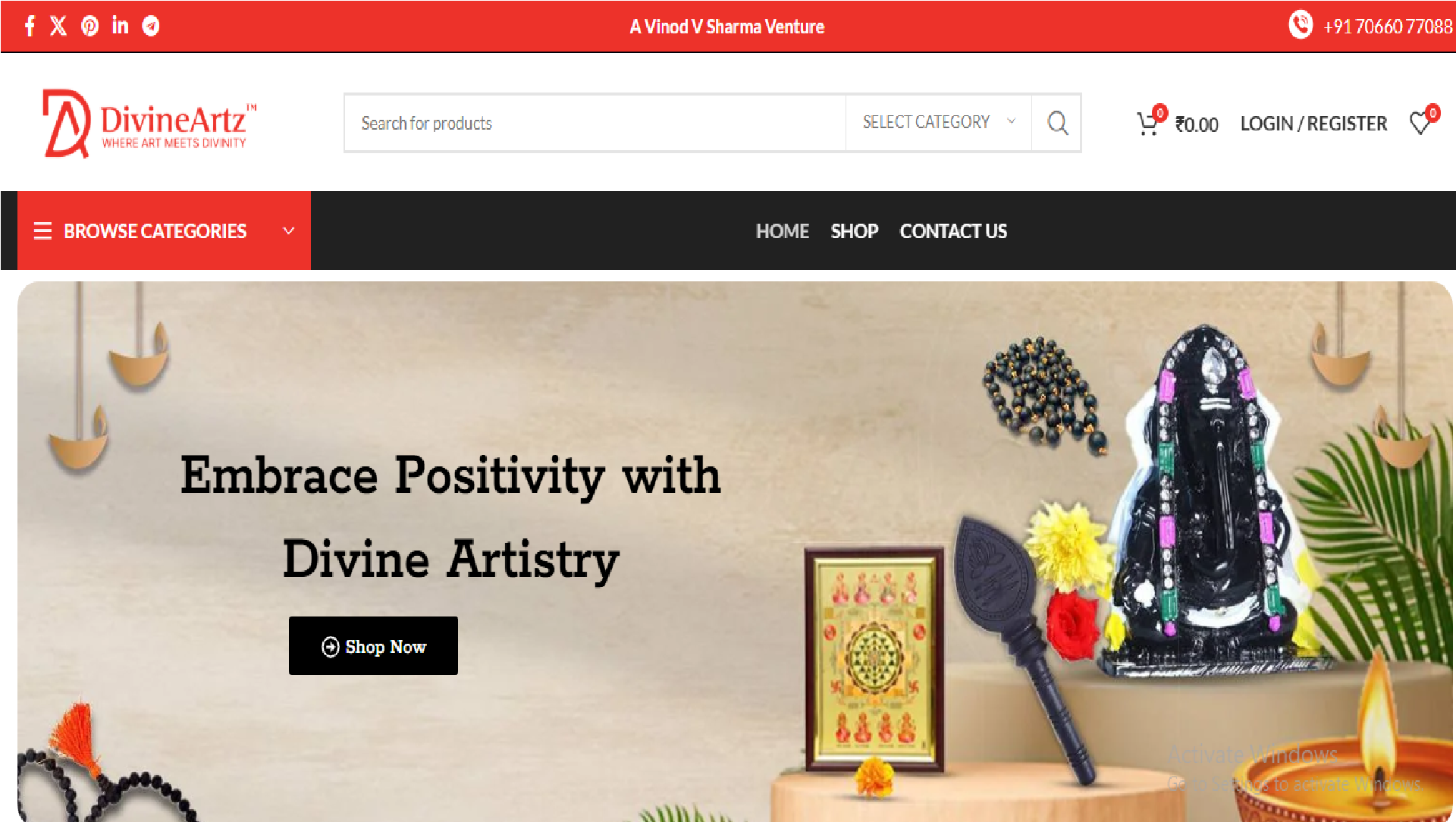Open the Pinterest social icon

point(89,26)
